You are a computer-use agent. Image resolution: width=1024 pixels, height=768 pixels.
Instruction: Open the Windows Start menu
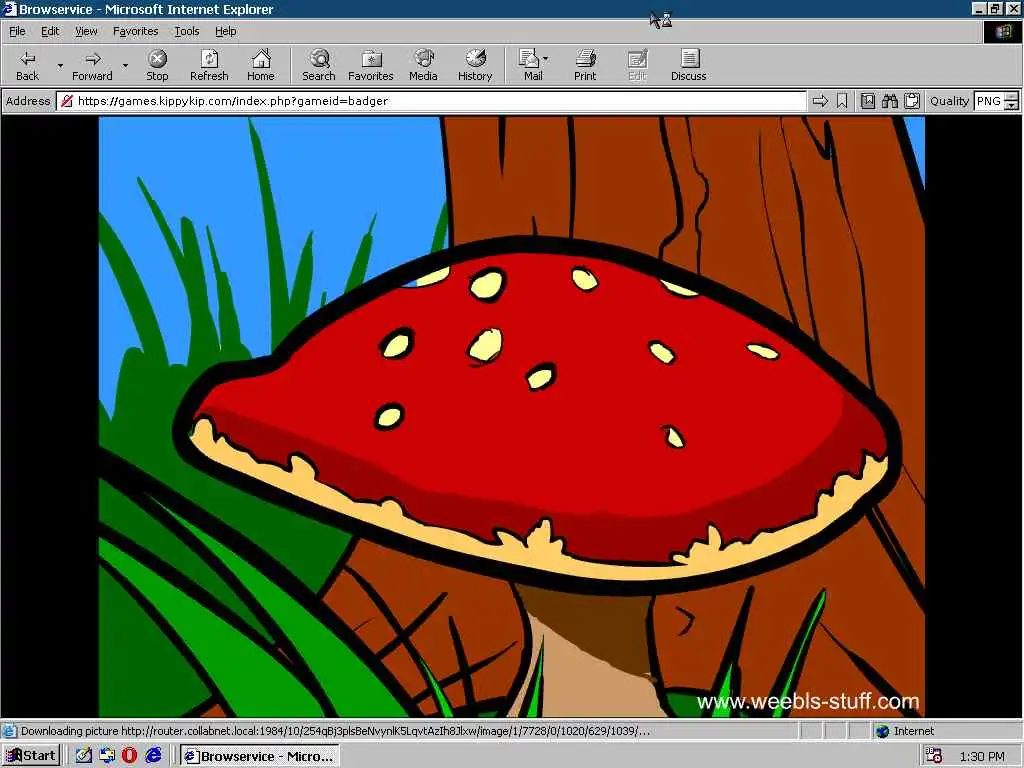pos(31,756)
